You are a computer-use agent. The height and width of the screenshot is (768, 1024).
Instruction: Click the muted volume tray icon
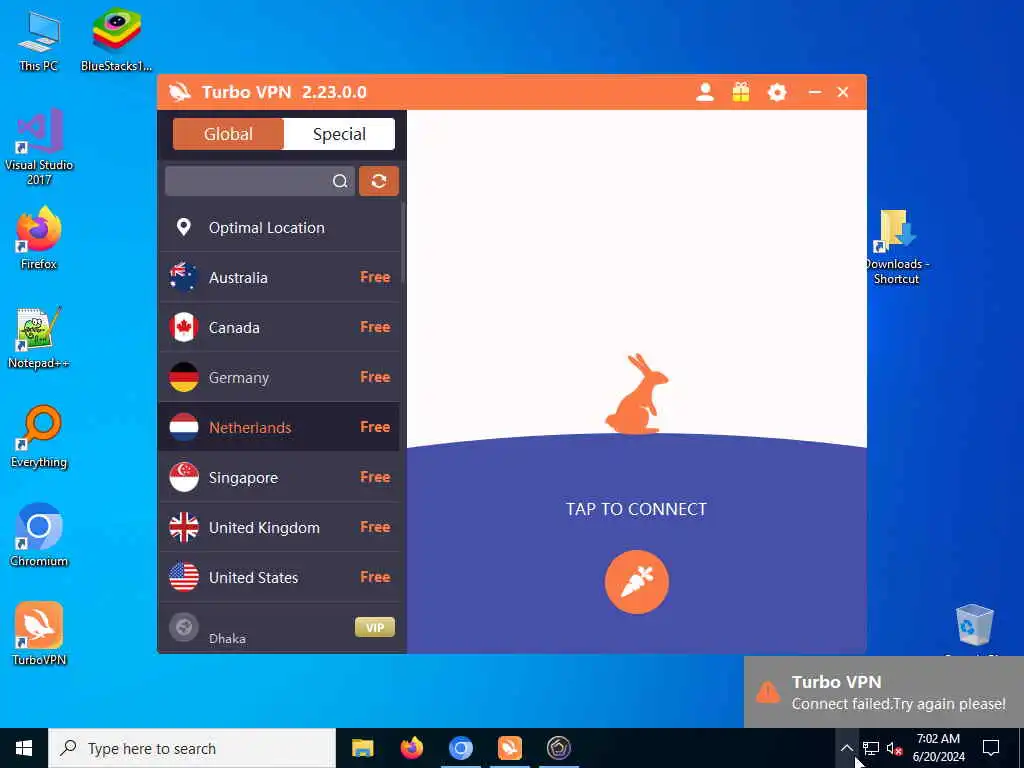pos(895,749)
